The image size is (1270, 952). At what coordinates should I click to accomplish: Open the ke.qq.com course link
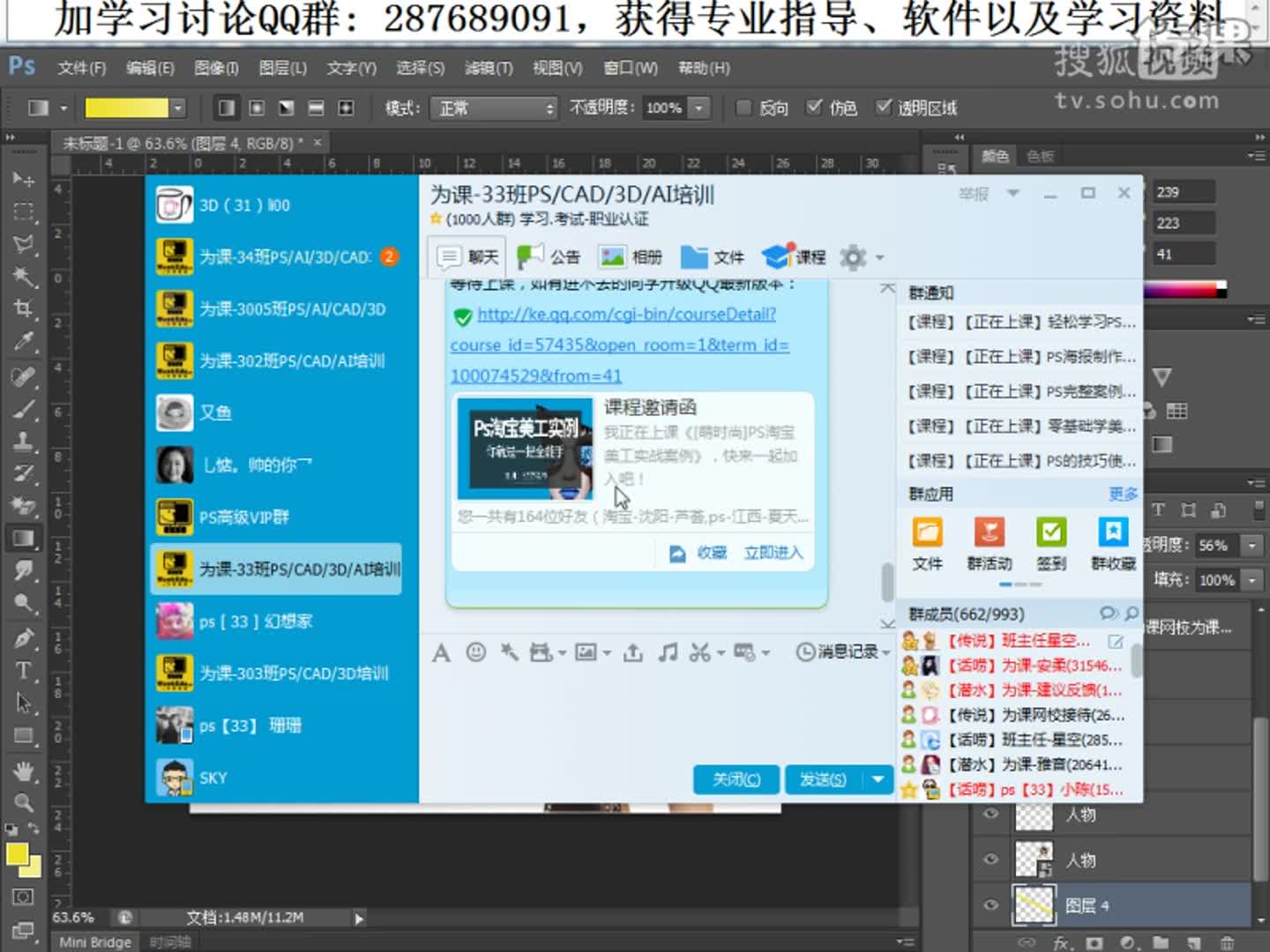pyautogui.click(x=620, y=345)
